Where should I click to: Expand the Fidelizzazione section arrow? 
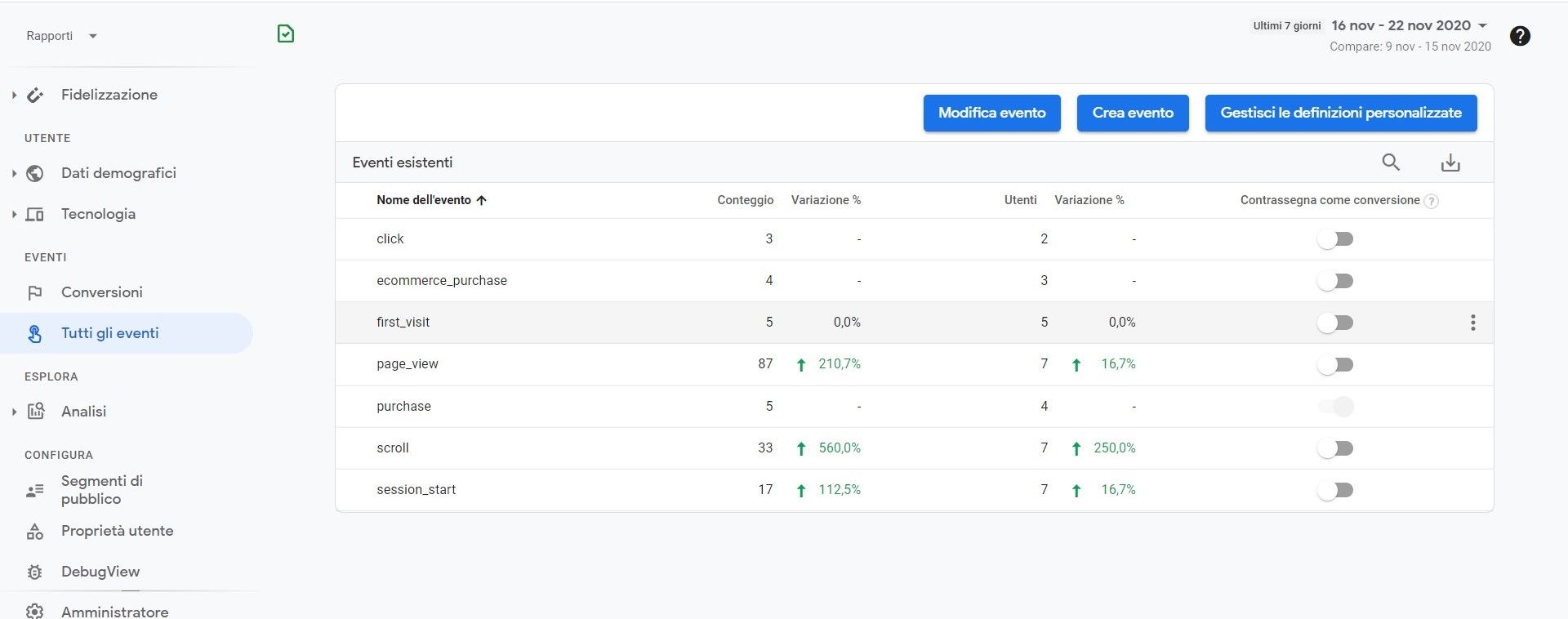14,96
